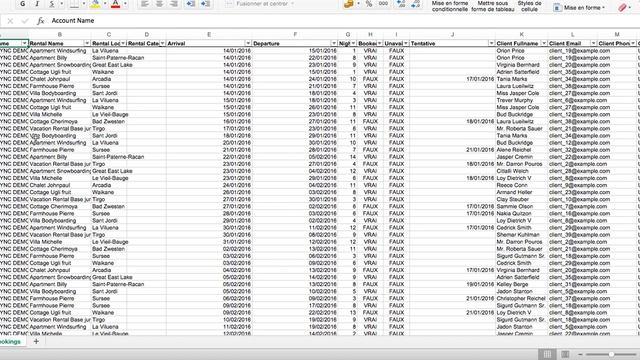Open underline style dropdown arrow
The image size is (640, 360).
click(x=62, y=4)
